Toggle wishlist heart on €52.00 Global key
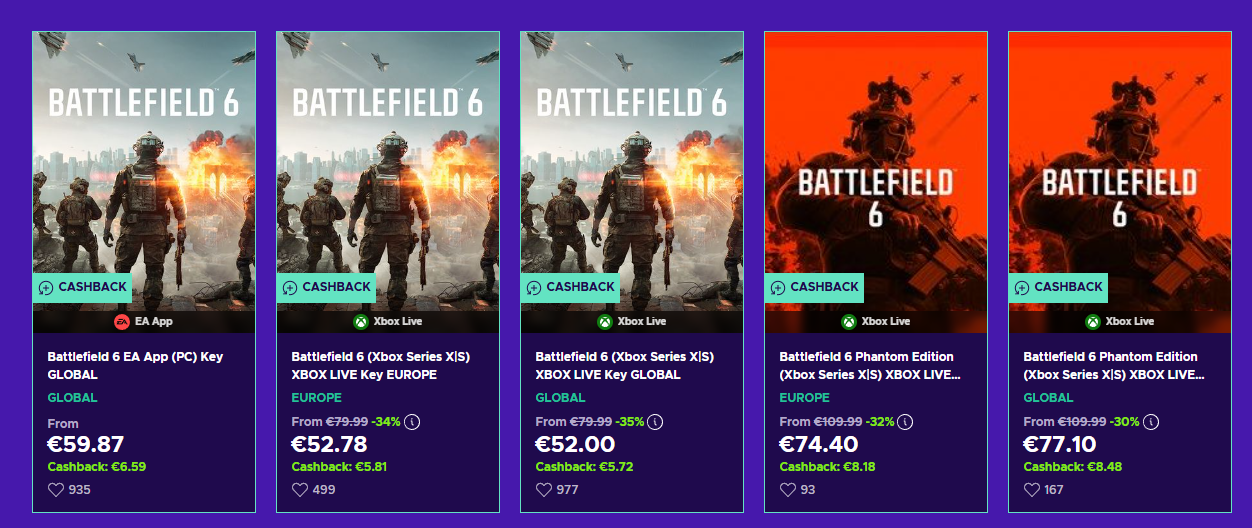Viewport: 1252px width, 528px height. point(544,490)
